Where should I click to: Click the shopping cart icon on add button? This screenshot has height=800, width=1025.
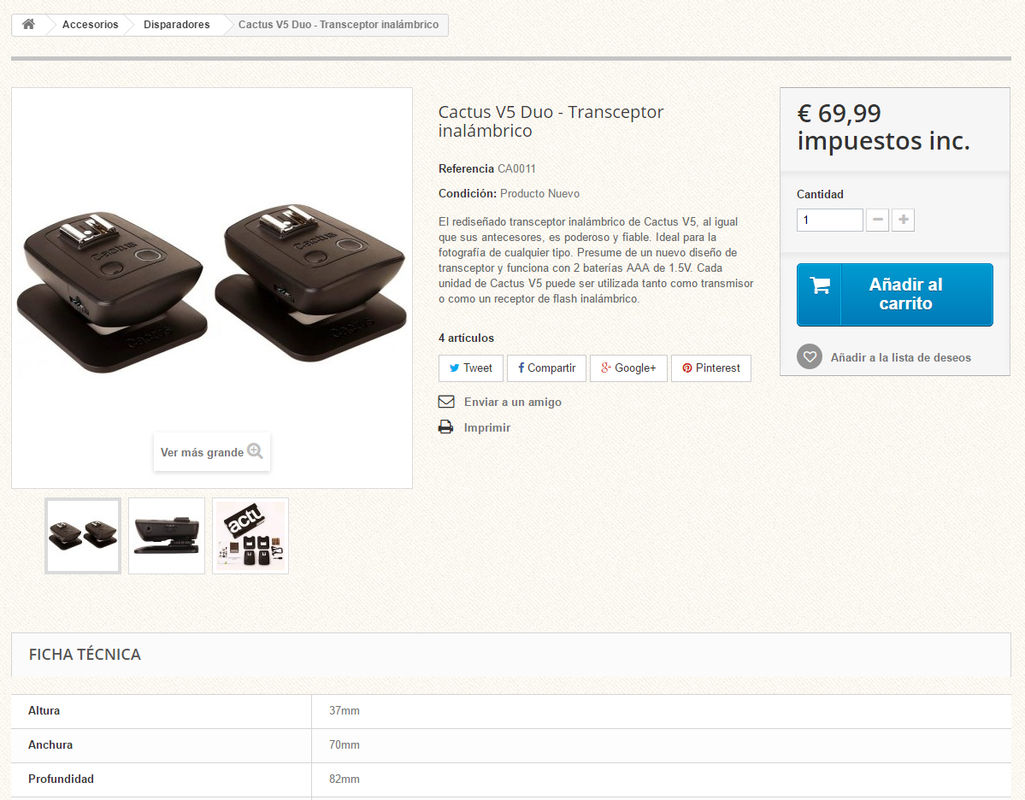[x=820, y=285]
